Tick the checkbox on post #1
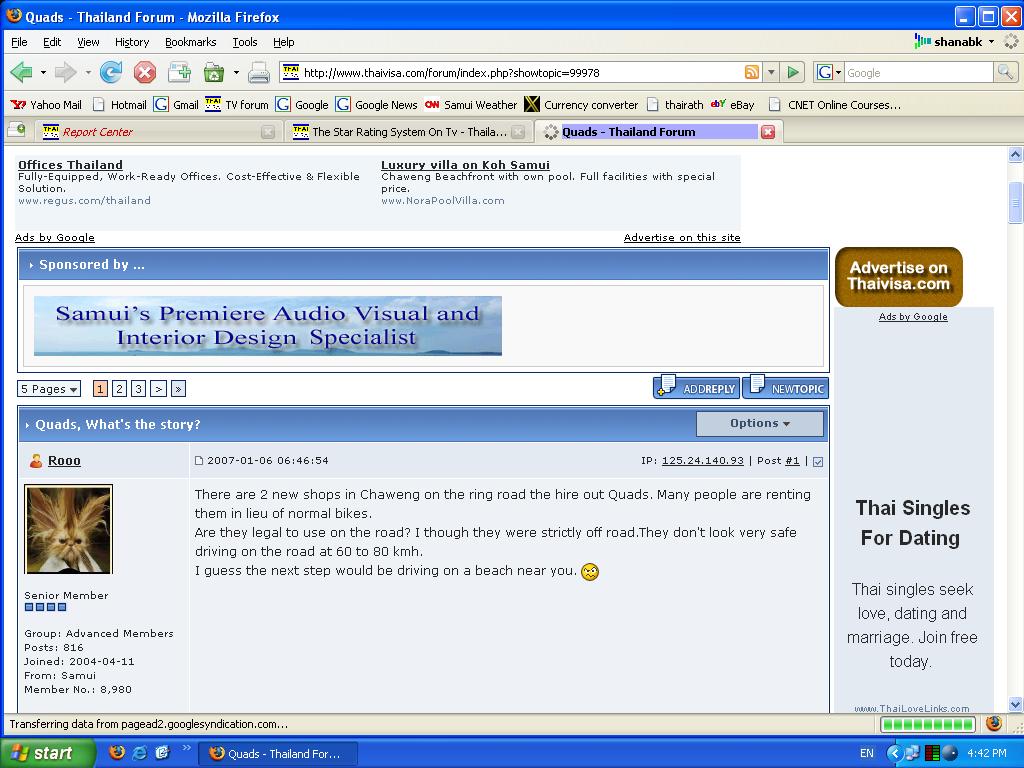The height and width of the screenshot is (768, 1024). coord(818,462)
